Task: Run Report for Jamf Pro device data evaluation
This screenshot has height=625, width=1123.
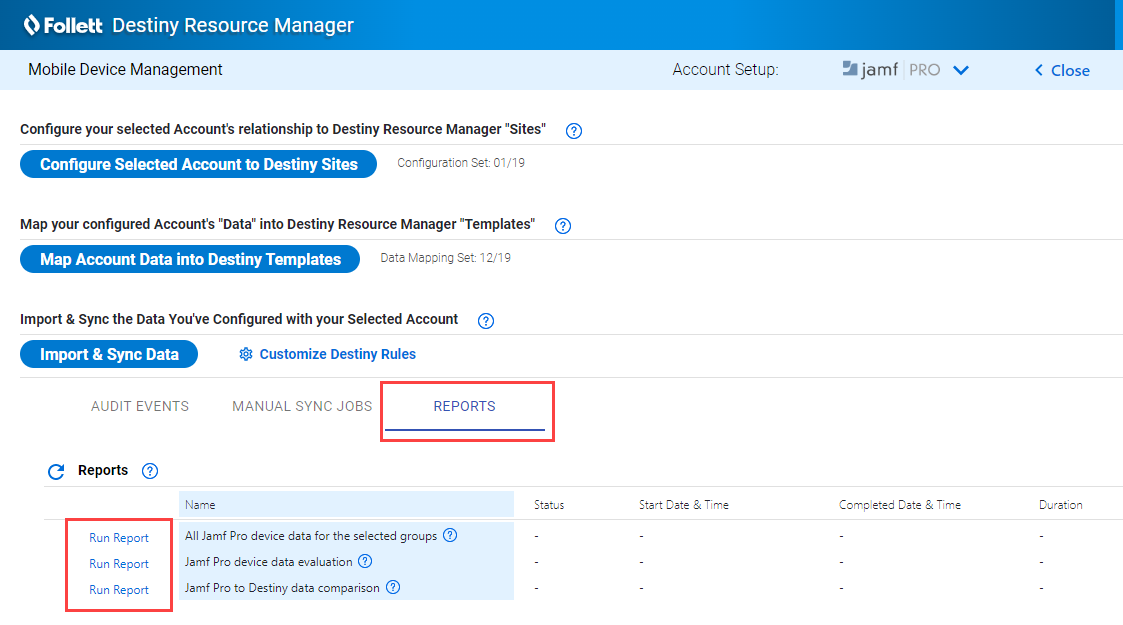Action: pyautogui.click(x=118, y=563)
